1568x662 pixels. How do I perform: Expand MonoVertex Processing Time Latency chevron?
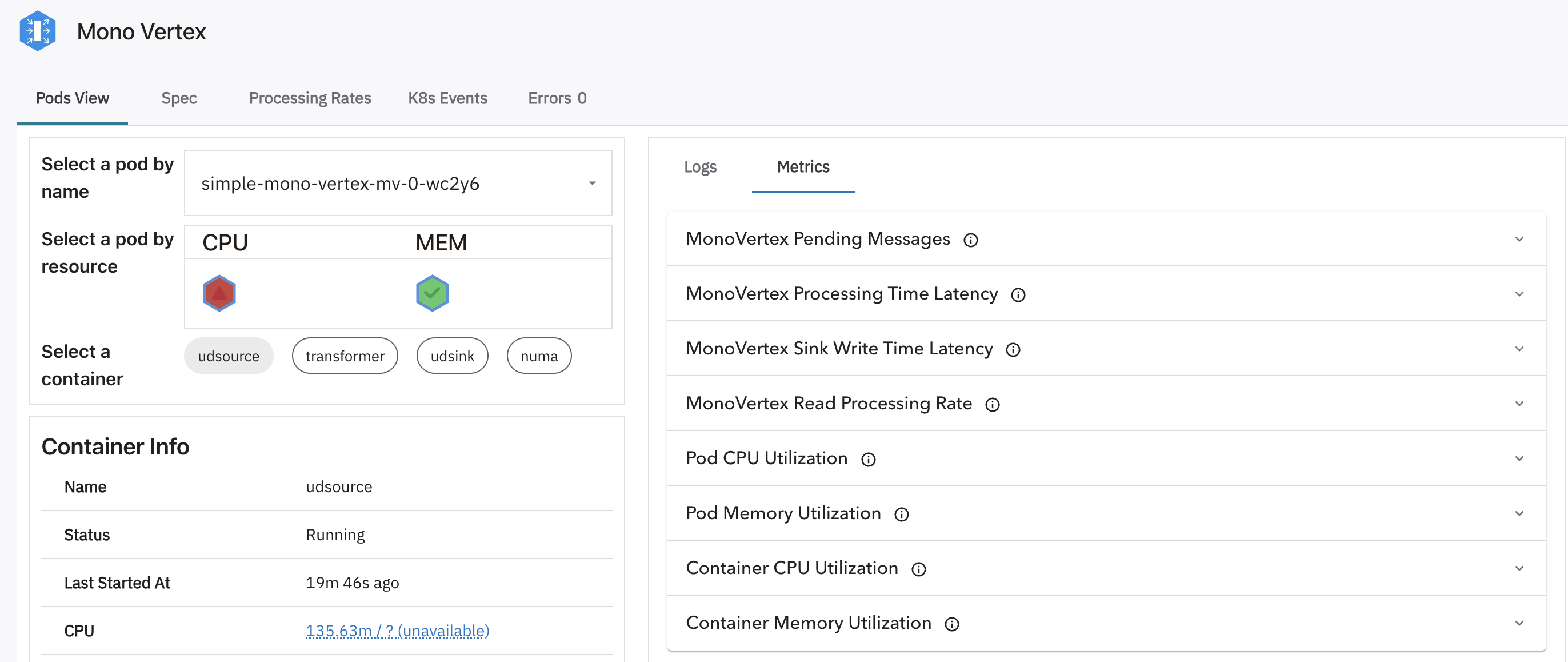pos(1519,293)
